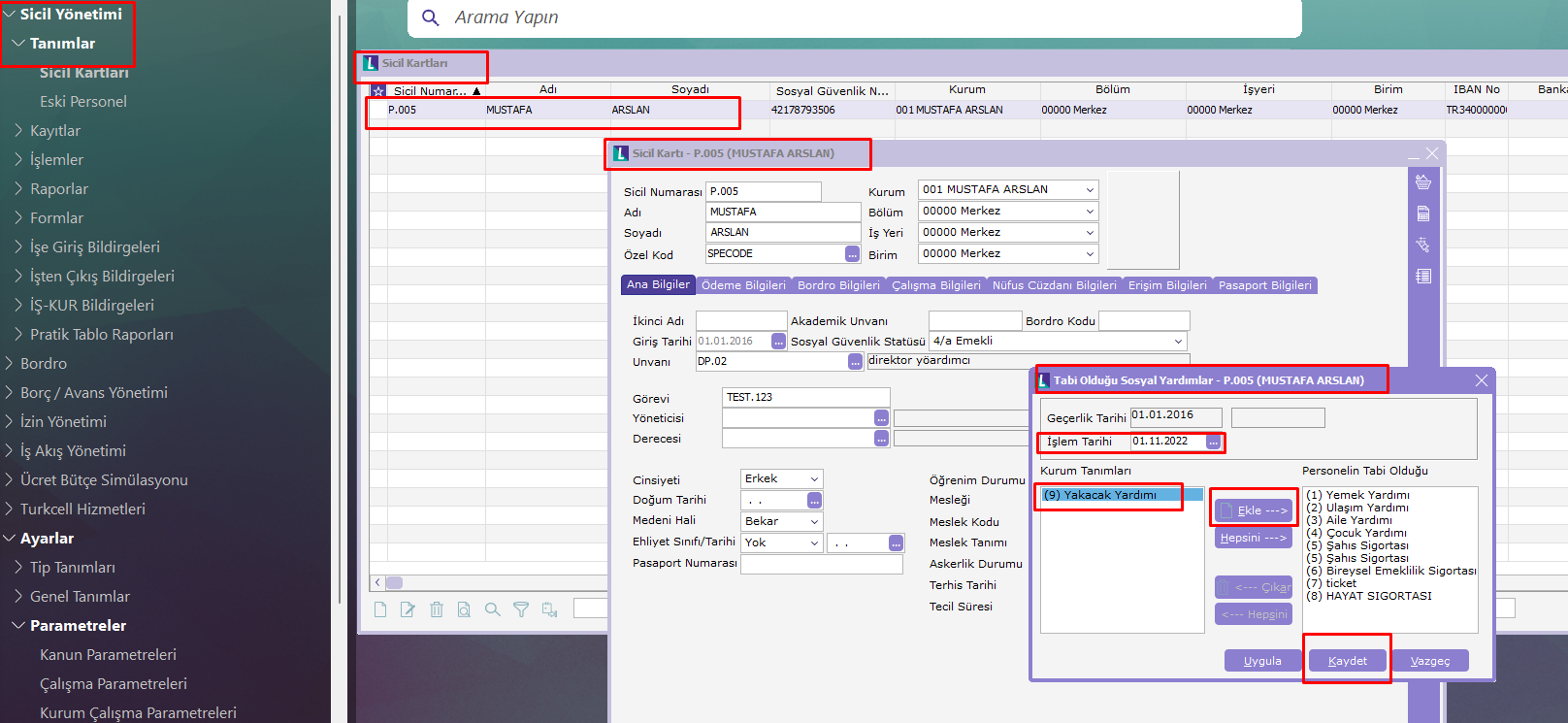Click the list report icon on the Sicil Kartı side strip
This screenshot has width=1568, height=723.
point(1423,276)
